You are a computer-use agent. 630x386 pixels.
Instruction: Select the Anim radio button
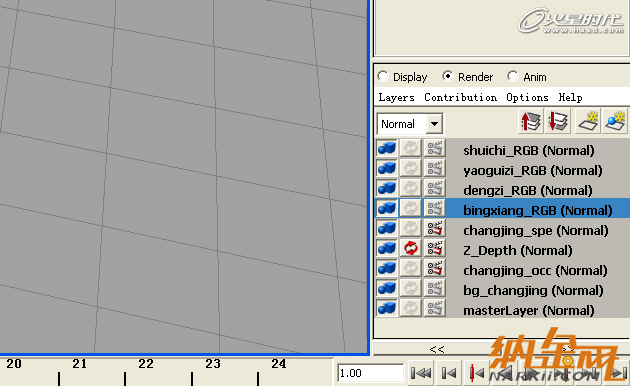tap(513, 76)
